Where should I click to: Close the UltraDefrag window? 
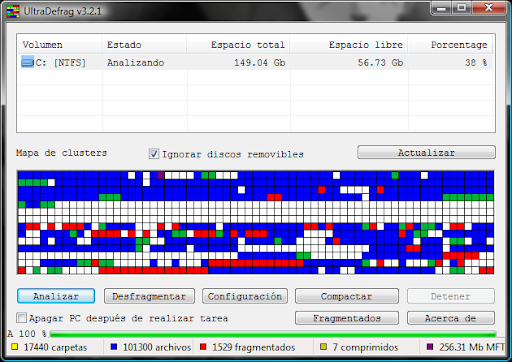489,8
